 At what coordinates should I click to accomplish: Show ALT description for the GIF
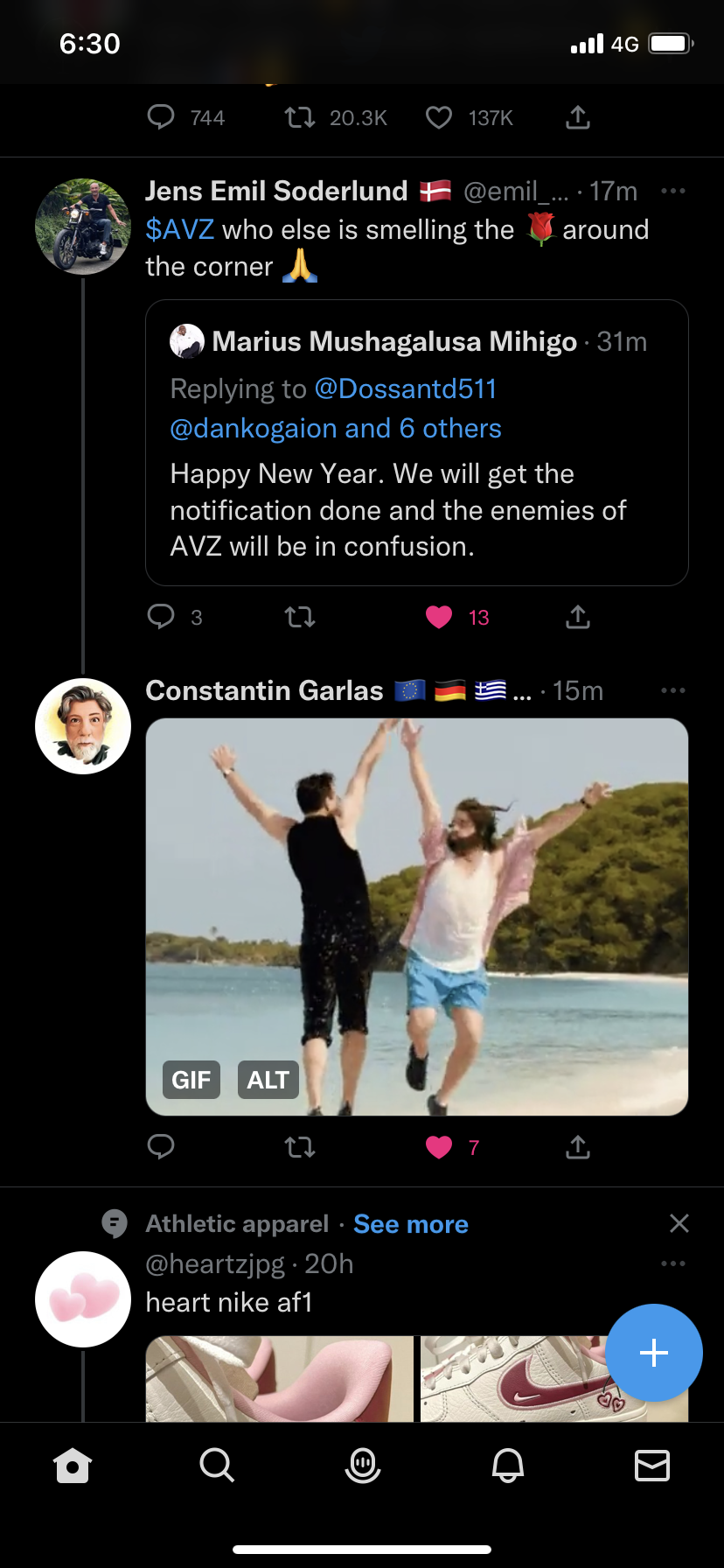[x=268, y=1081]
